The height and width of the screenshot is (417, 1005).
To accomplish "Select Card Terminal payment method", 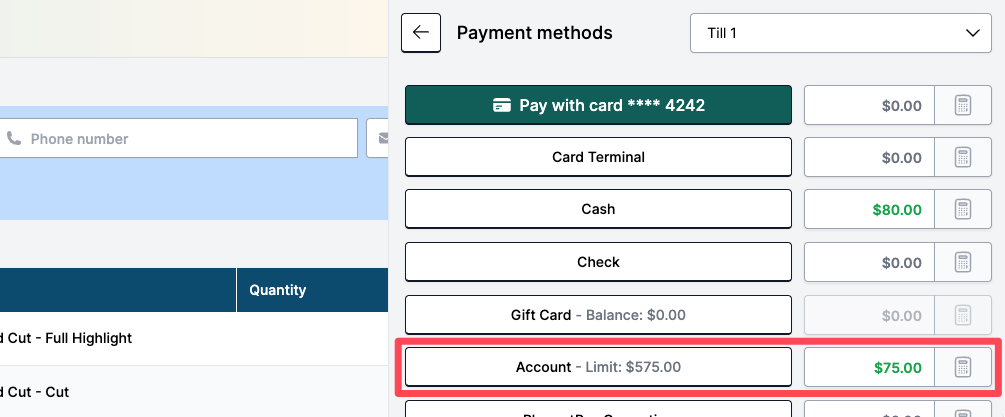I will pos(598,157).
